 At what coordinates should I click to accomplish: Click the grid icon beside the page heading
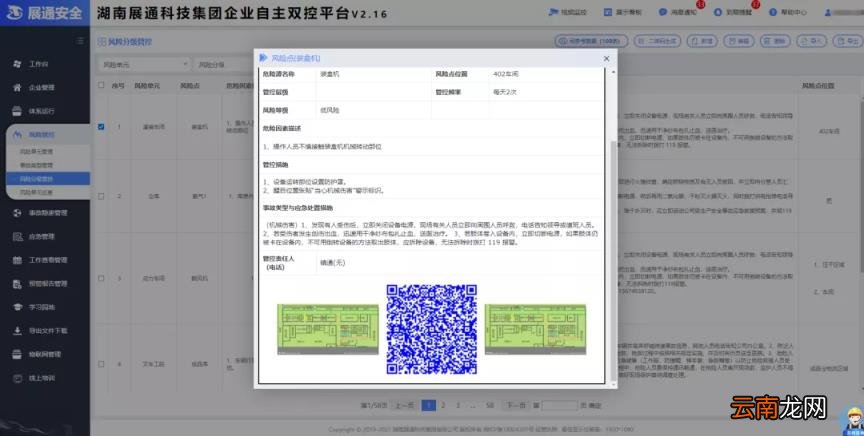[x=102, y=41]
